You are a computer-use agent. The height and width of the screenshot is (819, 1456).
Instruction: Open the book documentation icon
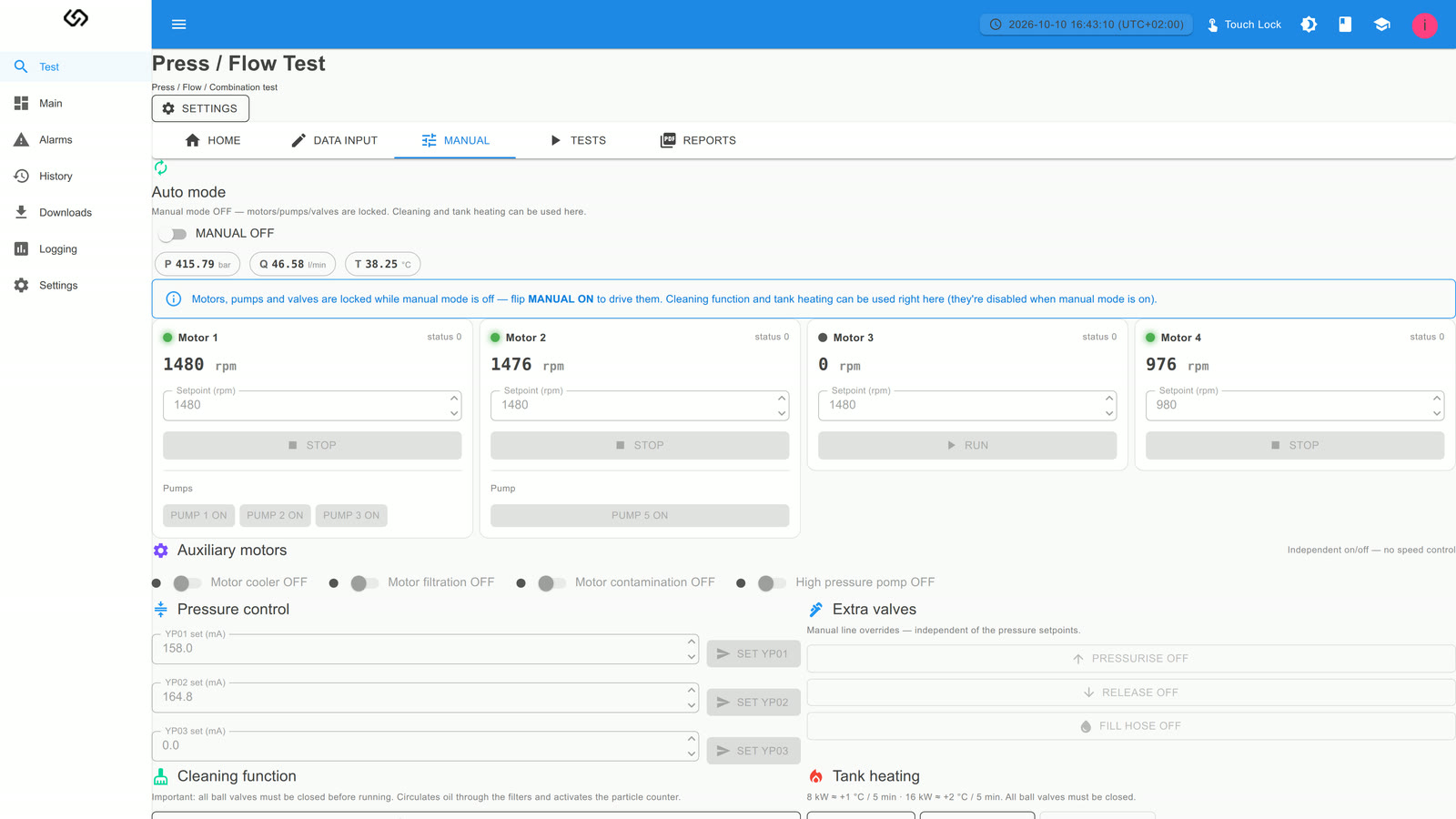pos(1345,25)
